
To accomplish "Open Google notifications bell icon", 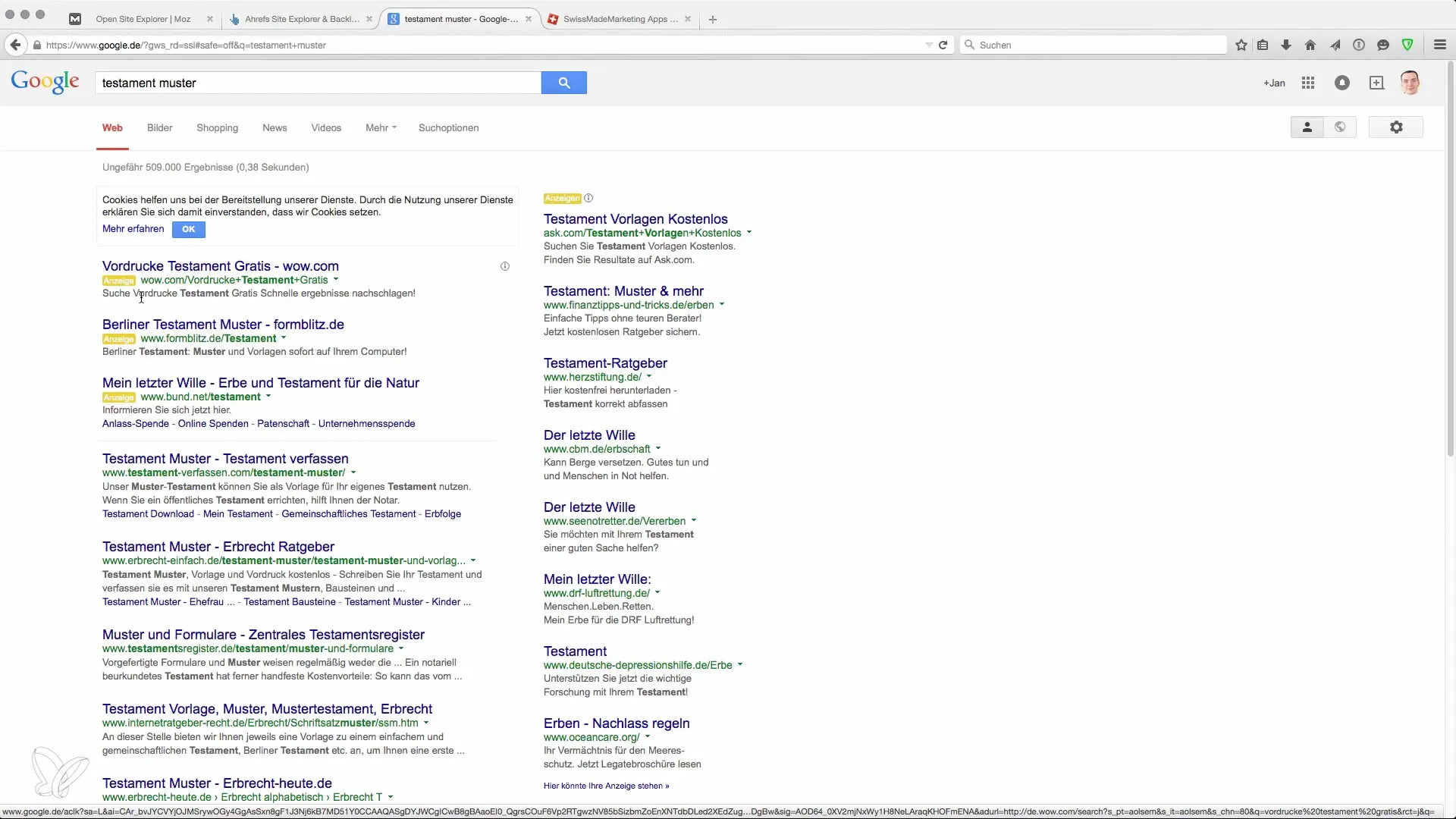I will coord(1342,83).
